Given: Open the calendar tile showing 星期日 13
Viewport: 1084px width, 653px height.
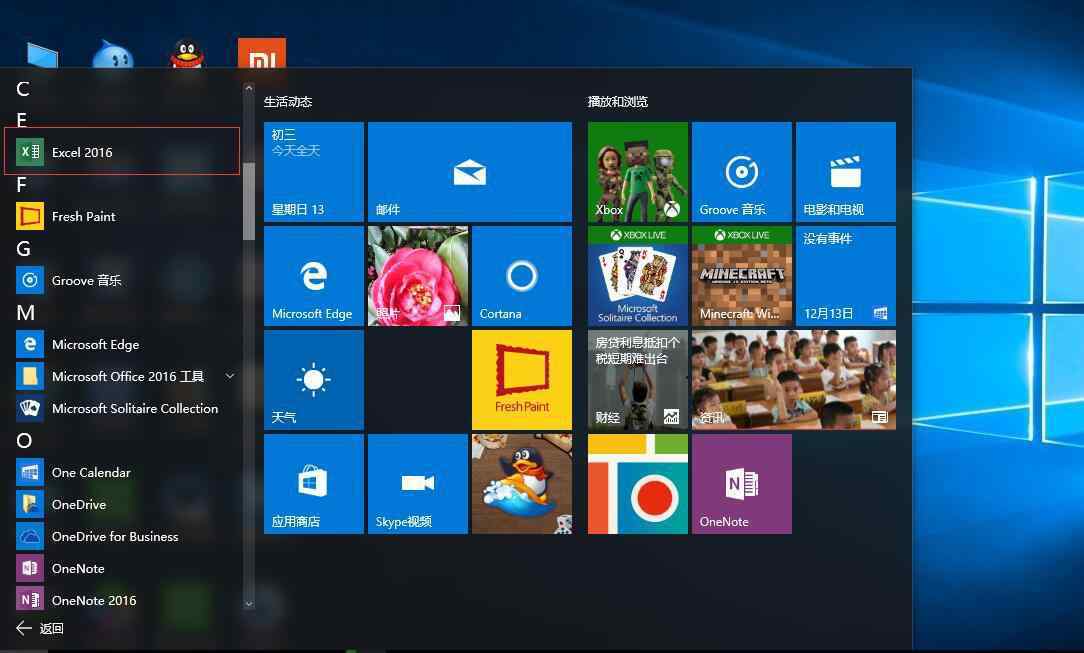Looking at the screenshot, I should (314, 172).
